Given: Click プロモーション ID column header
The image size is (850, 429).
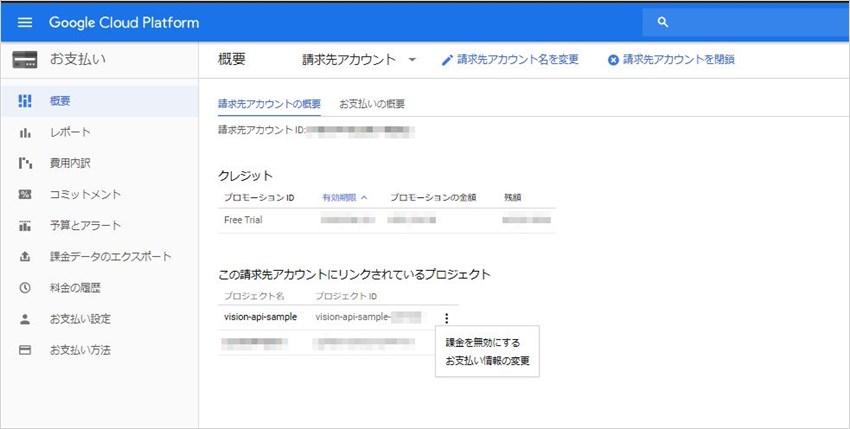Looking at the screenshot, I should [259, 198].
